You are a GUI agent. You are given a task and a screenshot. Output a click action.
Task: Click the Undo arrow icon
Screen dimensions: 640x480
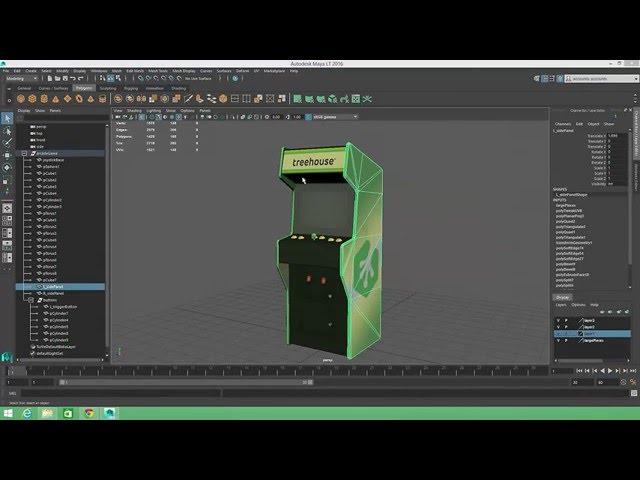click(73, 78)
